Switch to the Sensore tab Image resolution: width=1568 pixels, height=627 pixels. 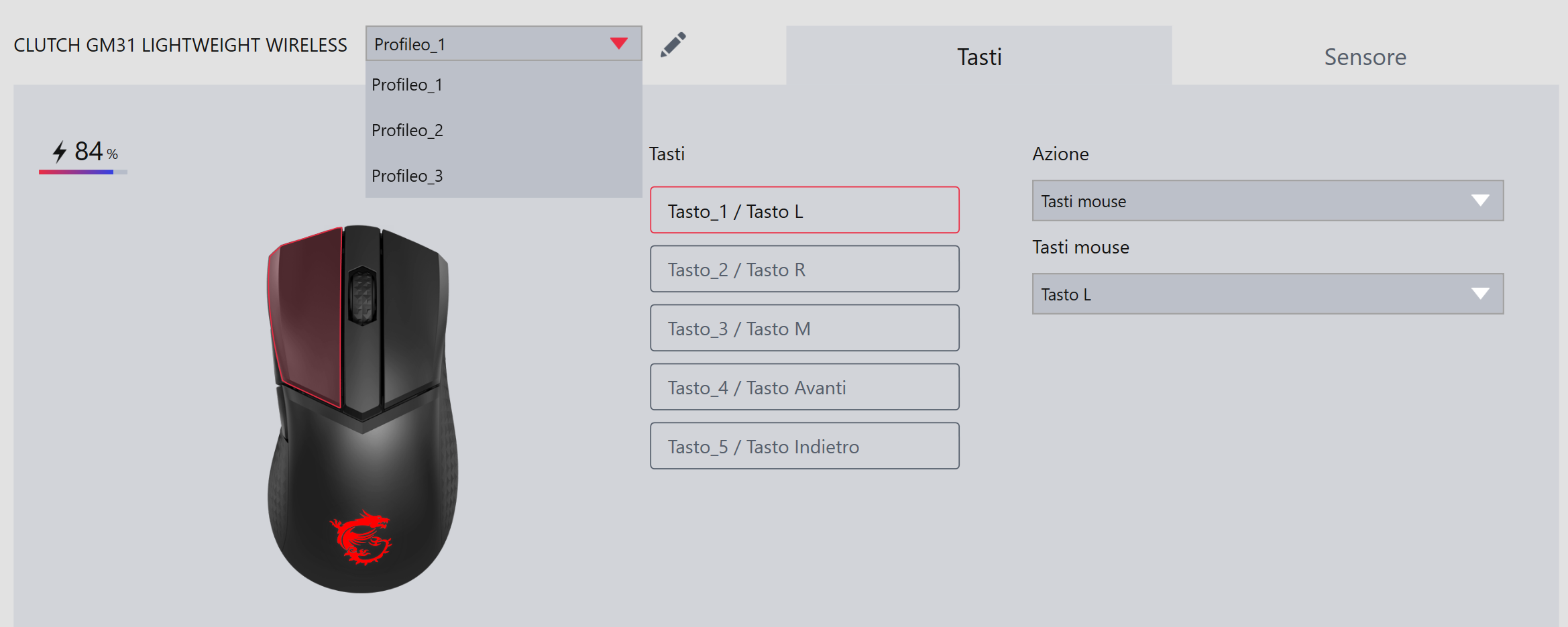click(x=1365, y=56)
